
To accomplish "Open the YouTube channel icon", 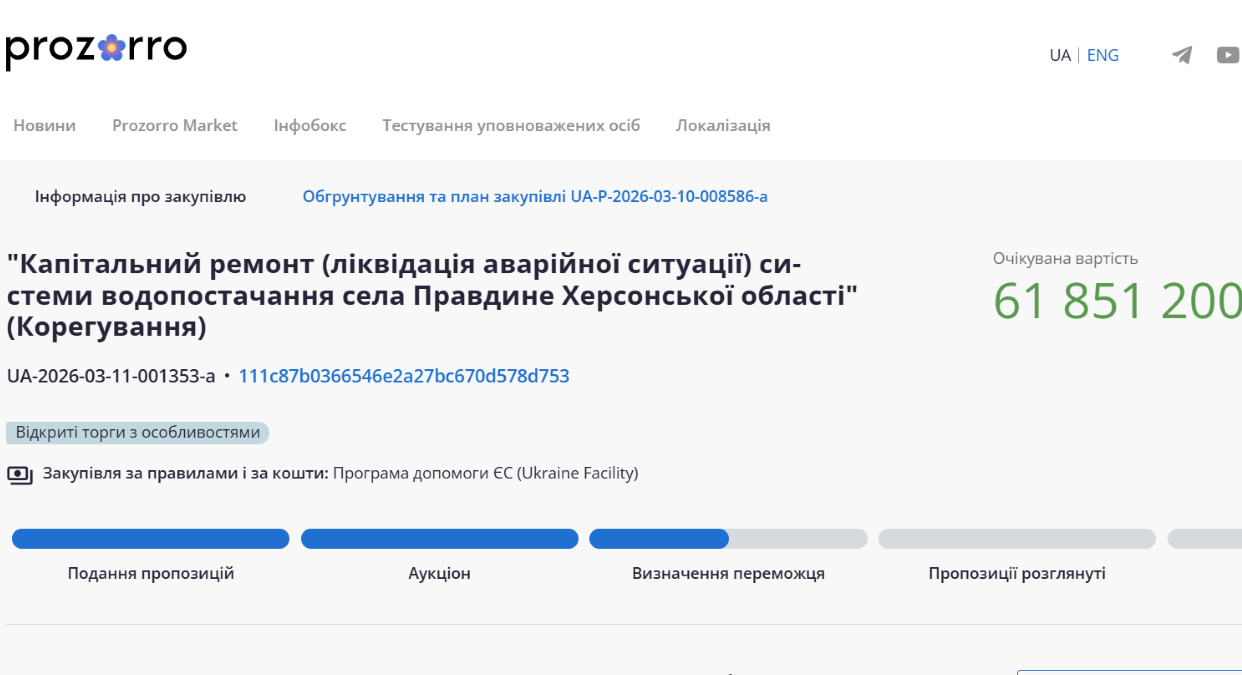I will 1228,55.
